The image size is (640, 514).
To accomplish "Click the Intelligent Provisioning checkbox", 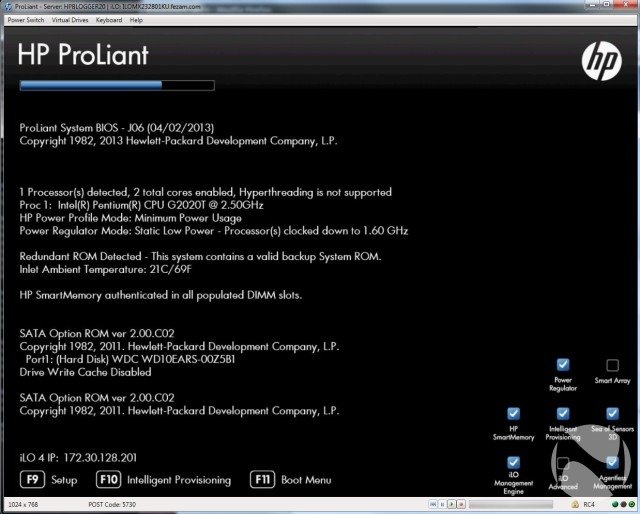I will (x=563, y=414).
